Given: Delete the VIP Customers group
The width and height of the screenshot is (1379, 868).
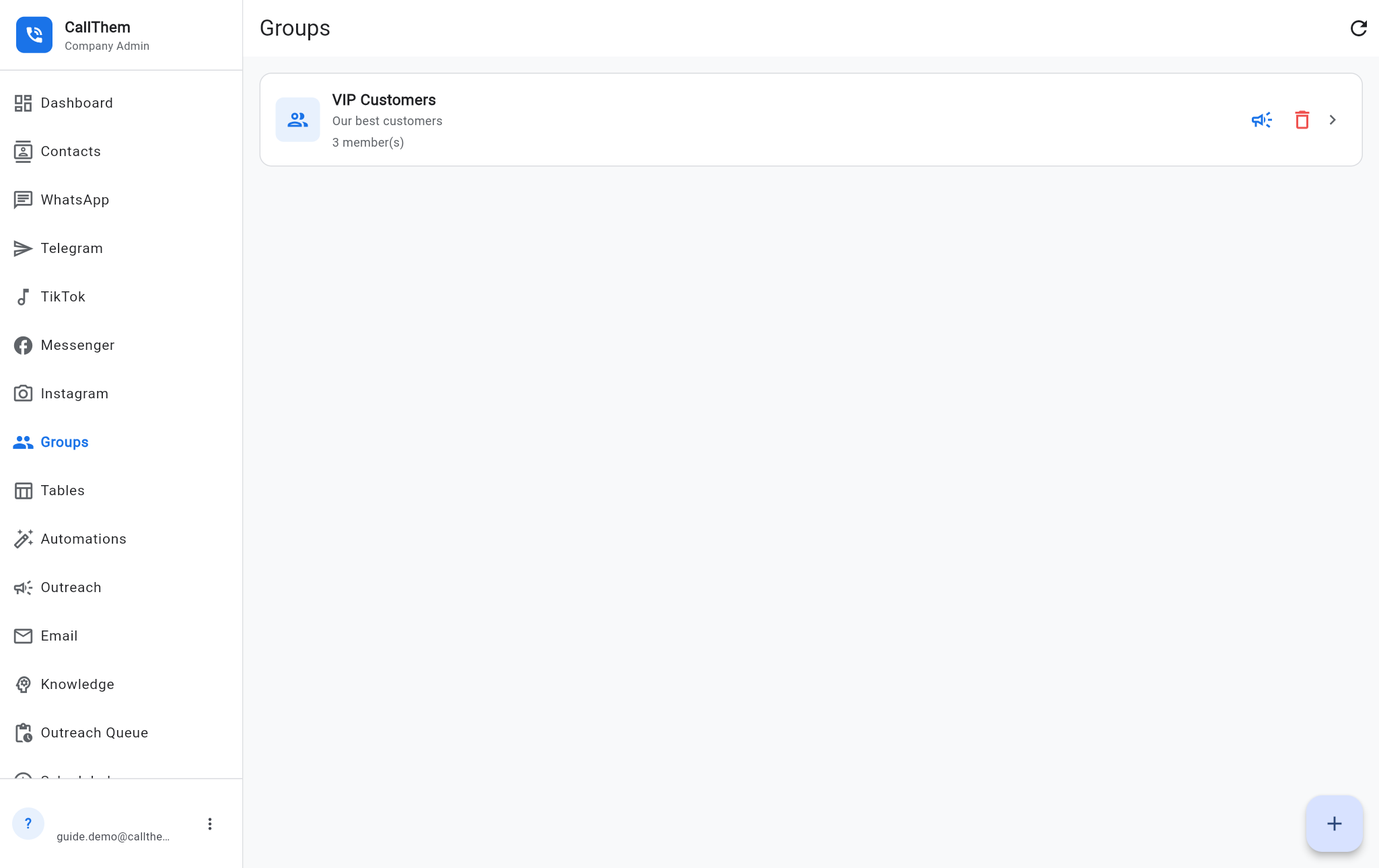Looking at the screenshot, I should pyautogui.click(x=1302, y=120).
